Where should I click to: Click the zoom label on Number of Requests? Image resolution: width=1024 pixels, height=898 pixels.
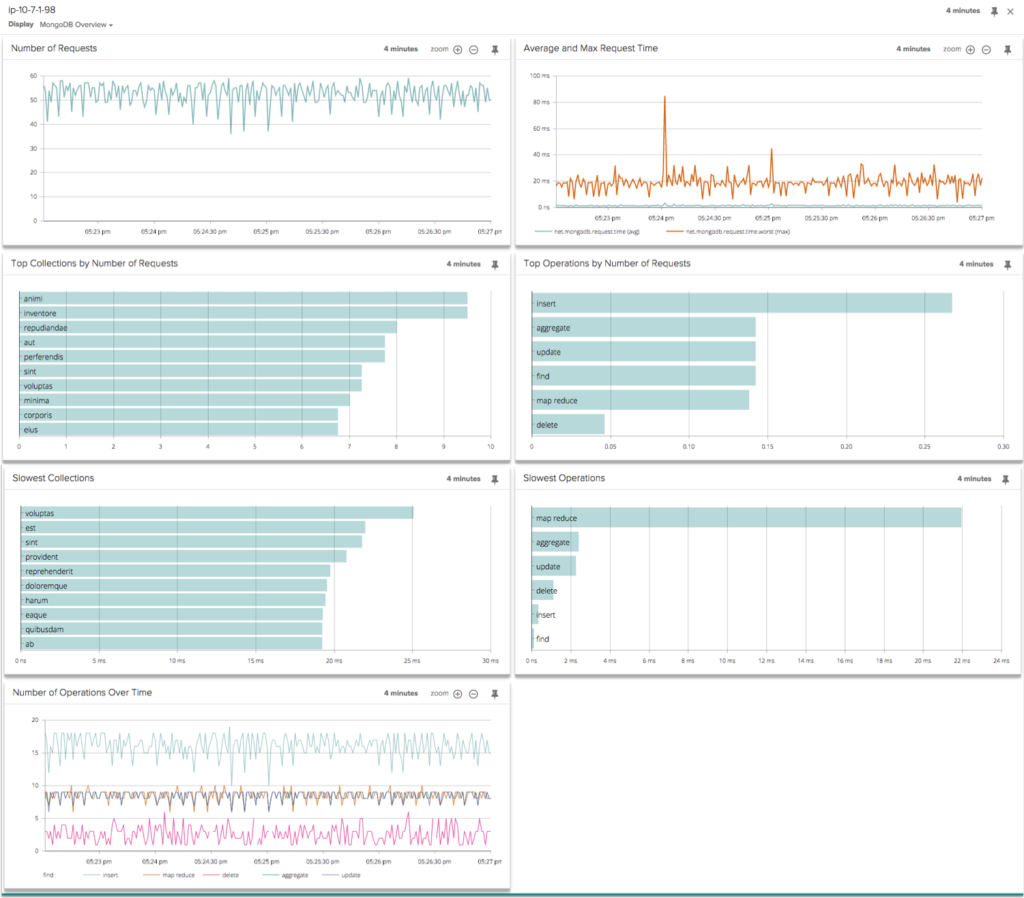tap(440, 48)
